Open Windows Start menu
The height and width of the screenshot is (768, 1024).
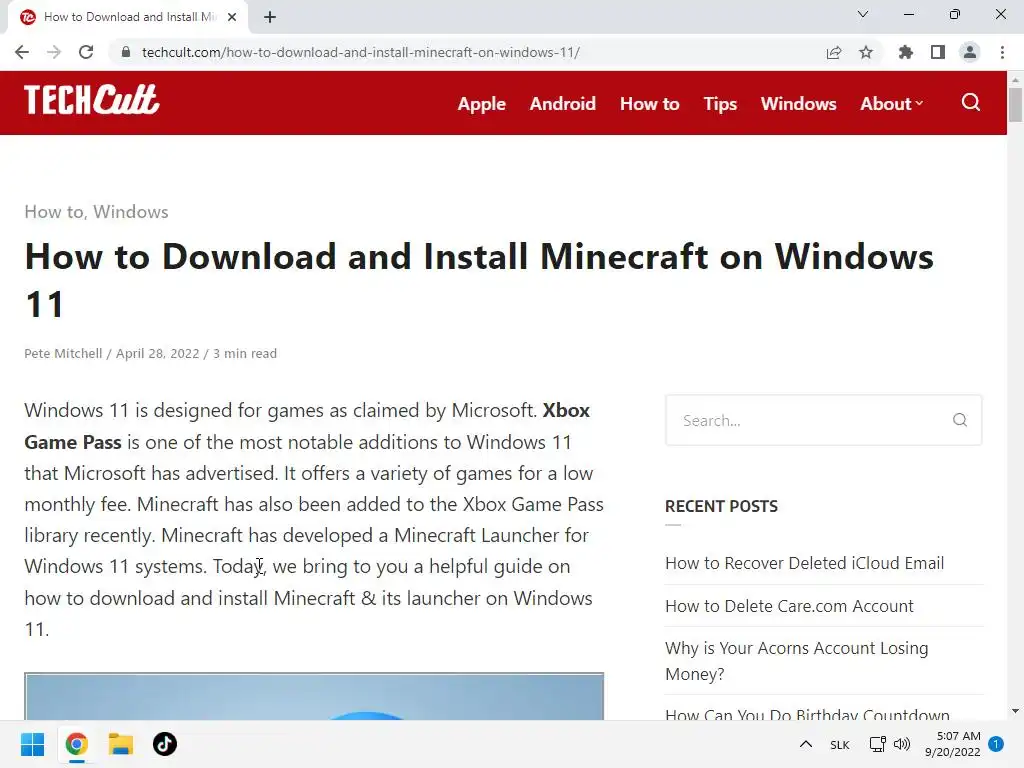[x=32, y=744]
